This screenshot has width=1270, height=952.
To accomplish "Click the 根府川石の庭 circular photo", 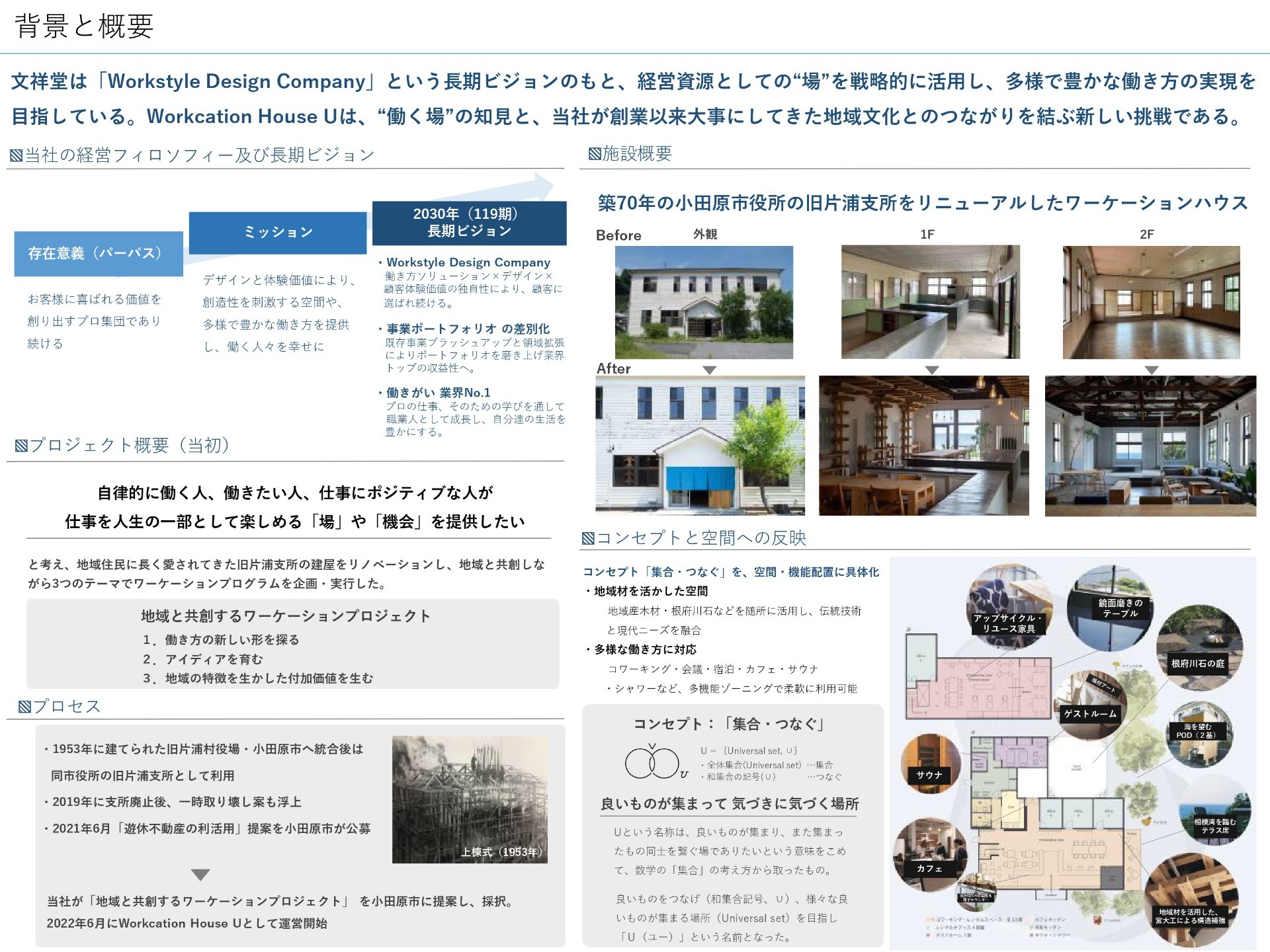I will point(1199,647).
